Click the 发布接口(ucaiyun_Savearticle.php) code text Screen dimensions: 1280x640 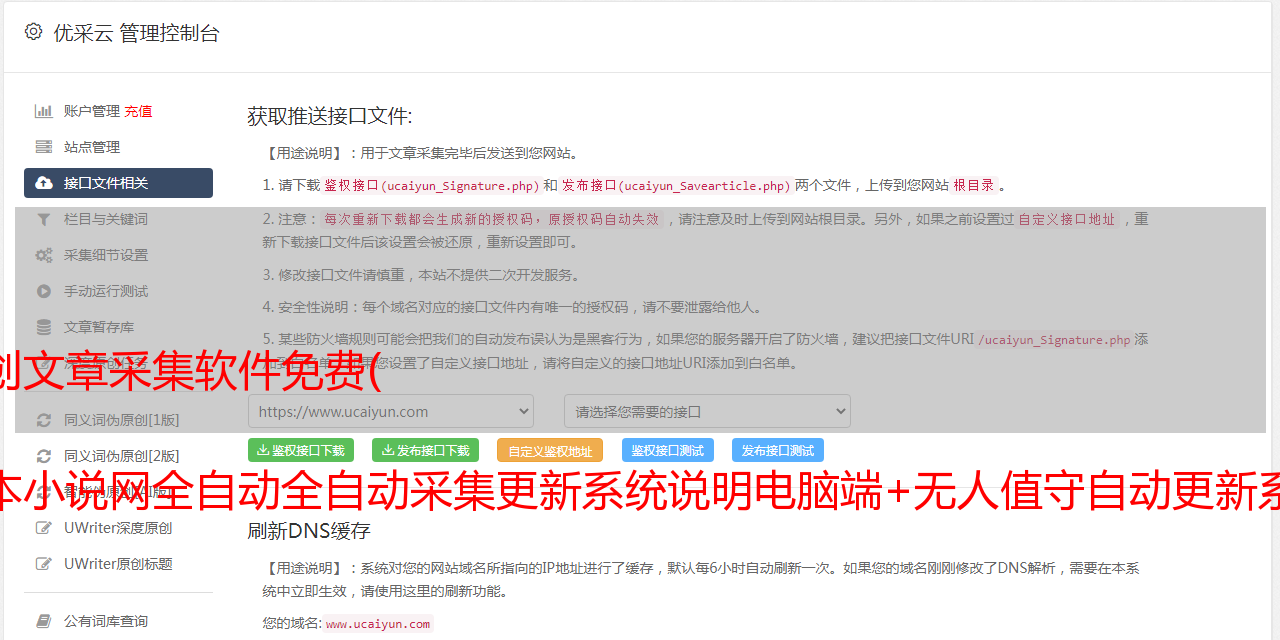point(676,185)
